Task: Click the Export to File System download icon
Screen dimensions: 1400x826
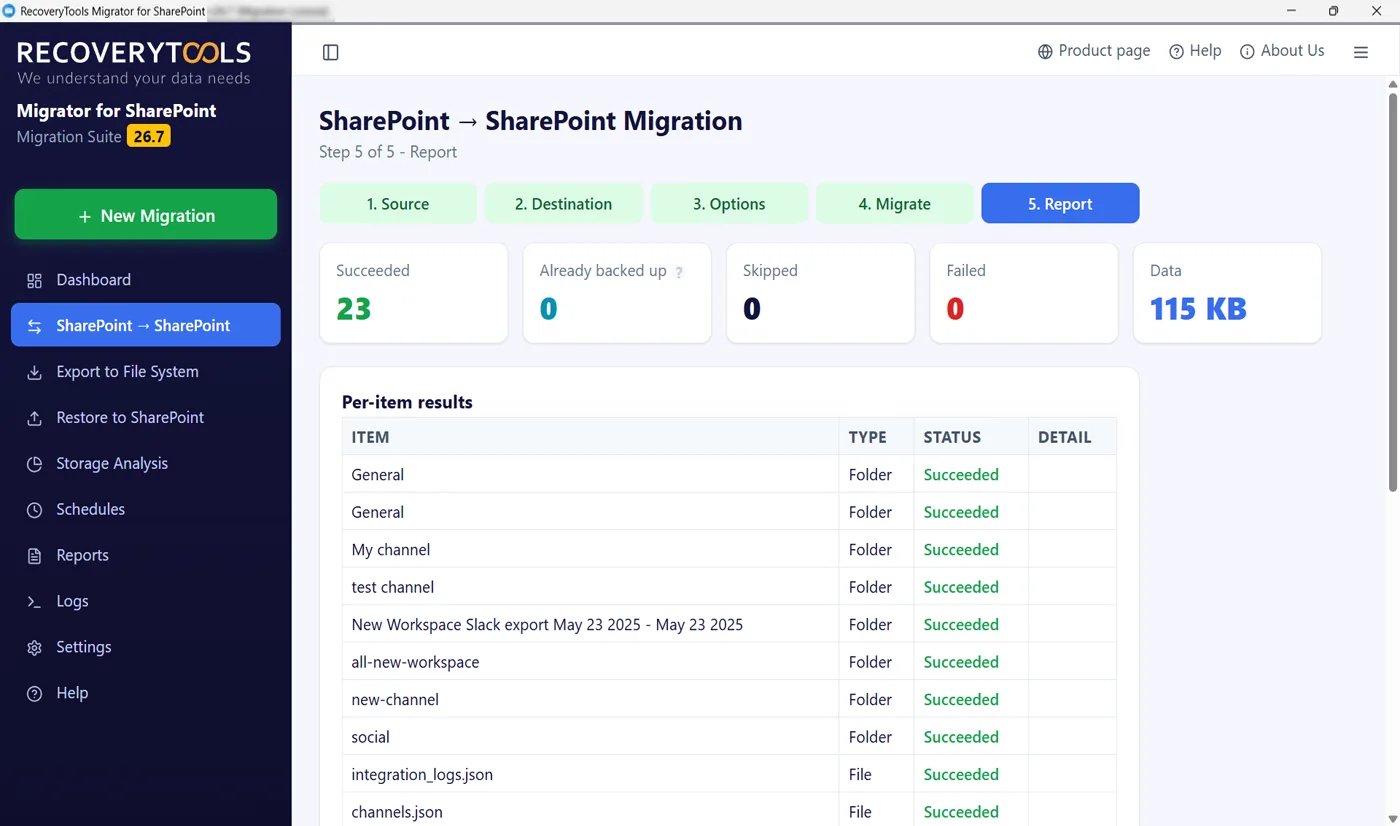Action: point(34,372)
